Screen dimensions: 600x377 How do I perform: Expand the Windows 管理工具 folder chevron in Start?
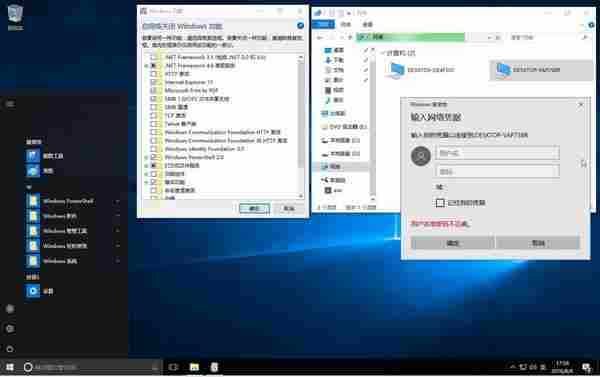(117, 231)
